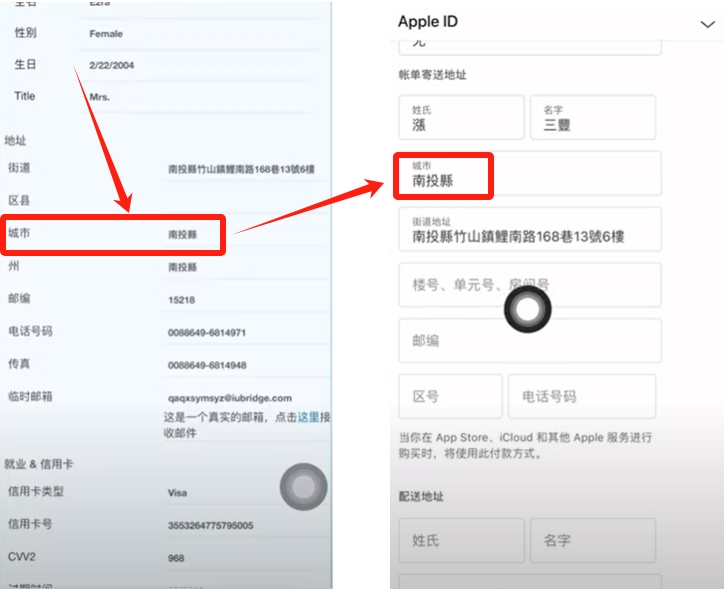Viewport: 724px width, 589px height.
Task: Select the phone number 0088649-6814971
Action: coord(207,333)
